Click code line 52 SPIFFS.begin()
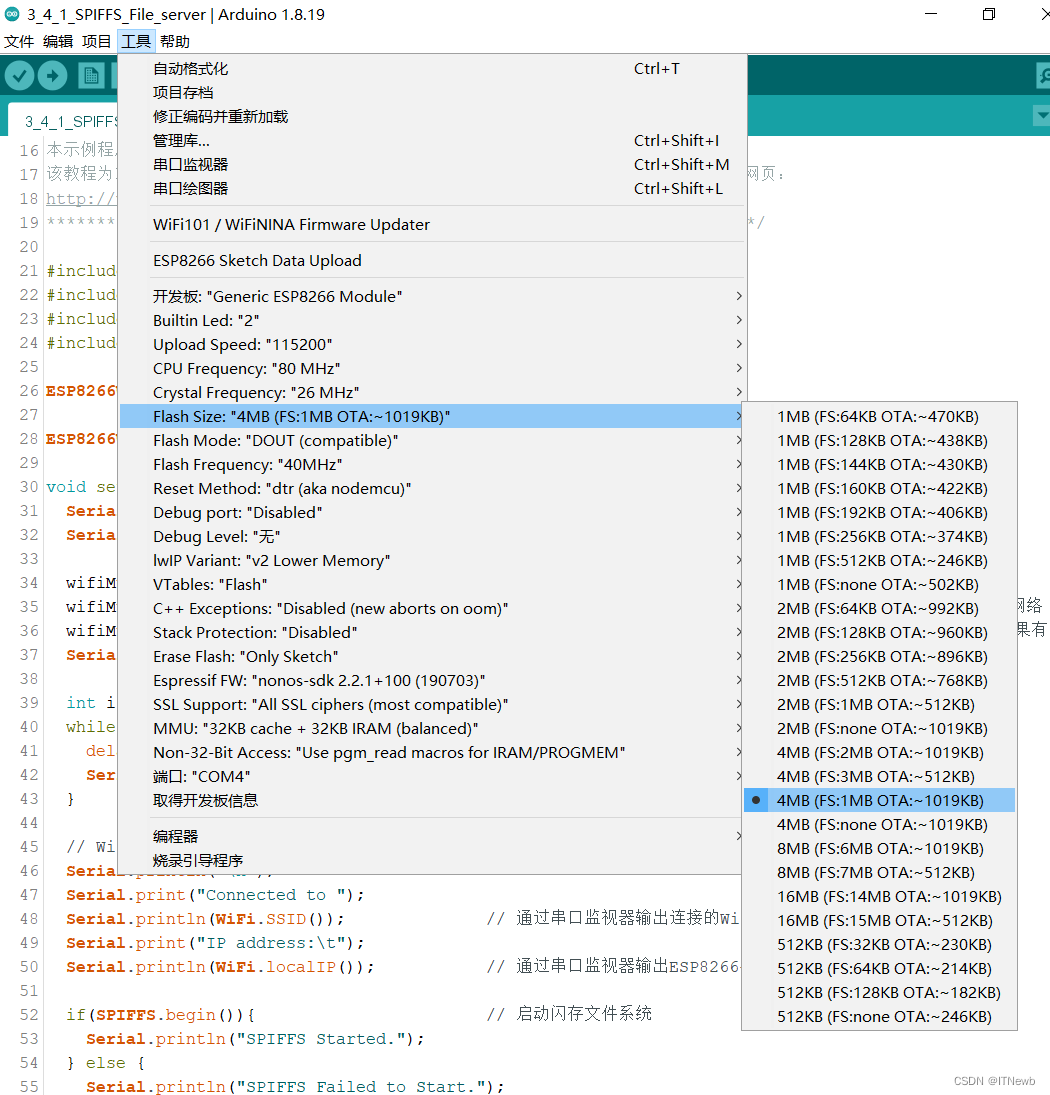Screen dimensions: 1050x1095 click(x=161, y=1014)
